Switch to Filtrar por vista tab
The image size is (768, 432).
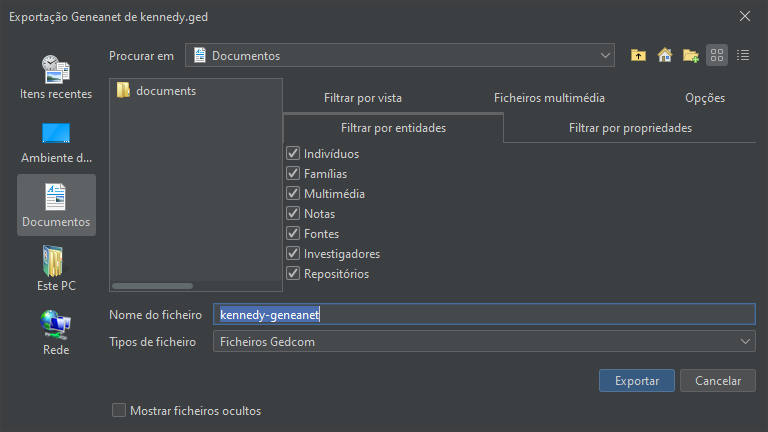click(363, 98)
